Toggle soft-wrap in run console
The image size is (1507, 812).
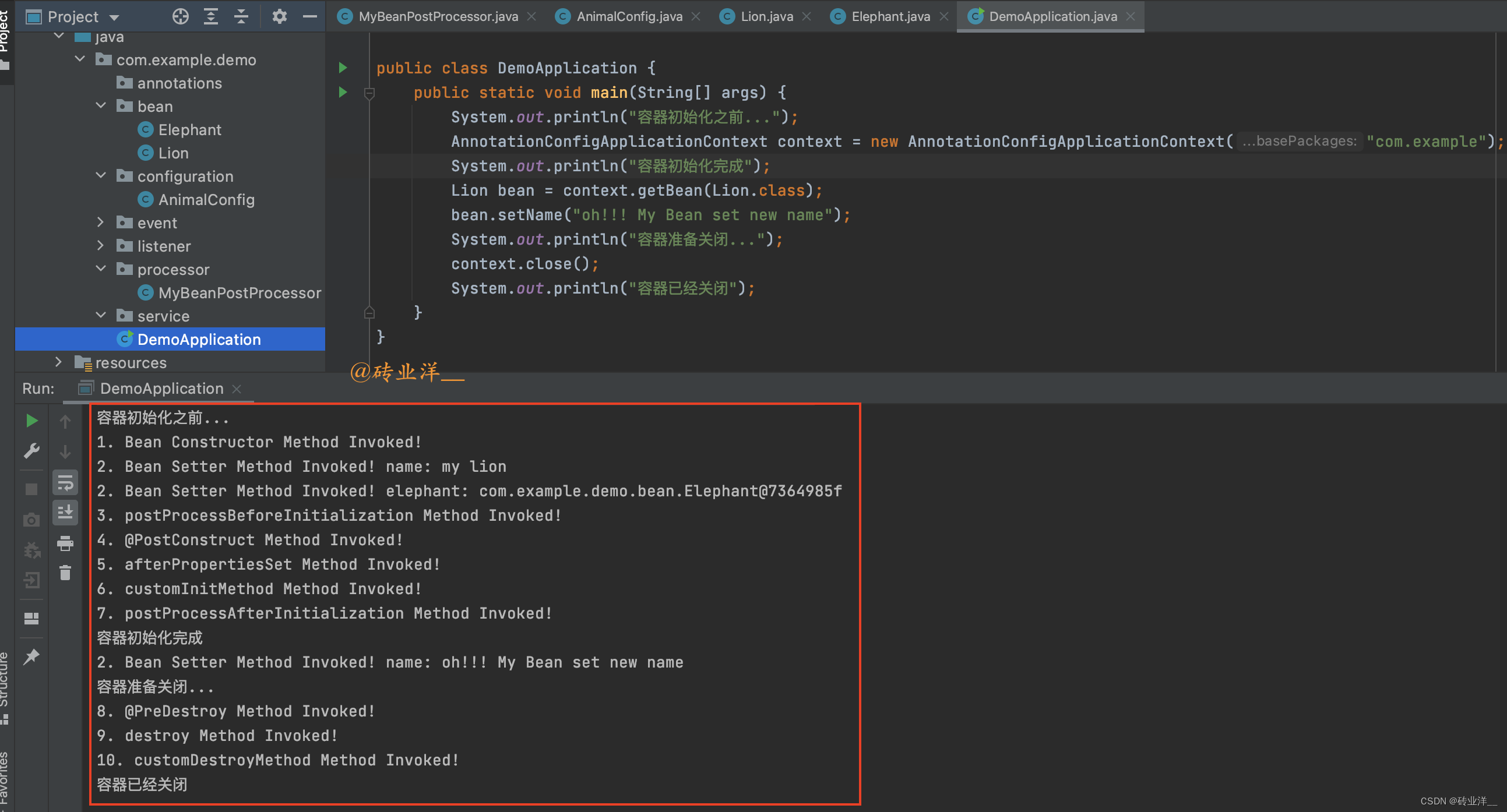pos(65,483)
